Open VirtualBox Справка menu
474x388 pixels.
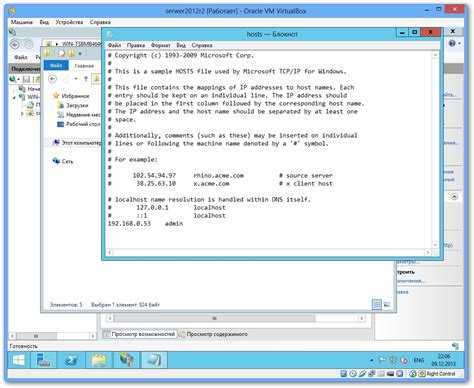pyautogui.click(x=100, y=22)
